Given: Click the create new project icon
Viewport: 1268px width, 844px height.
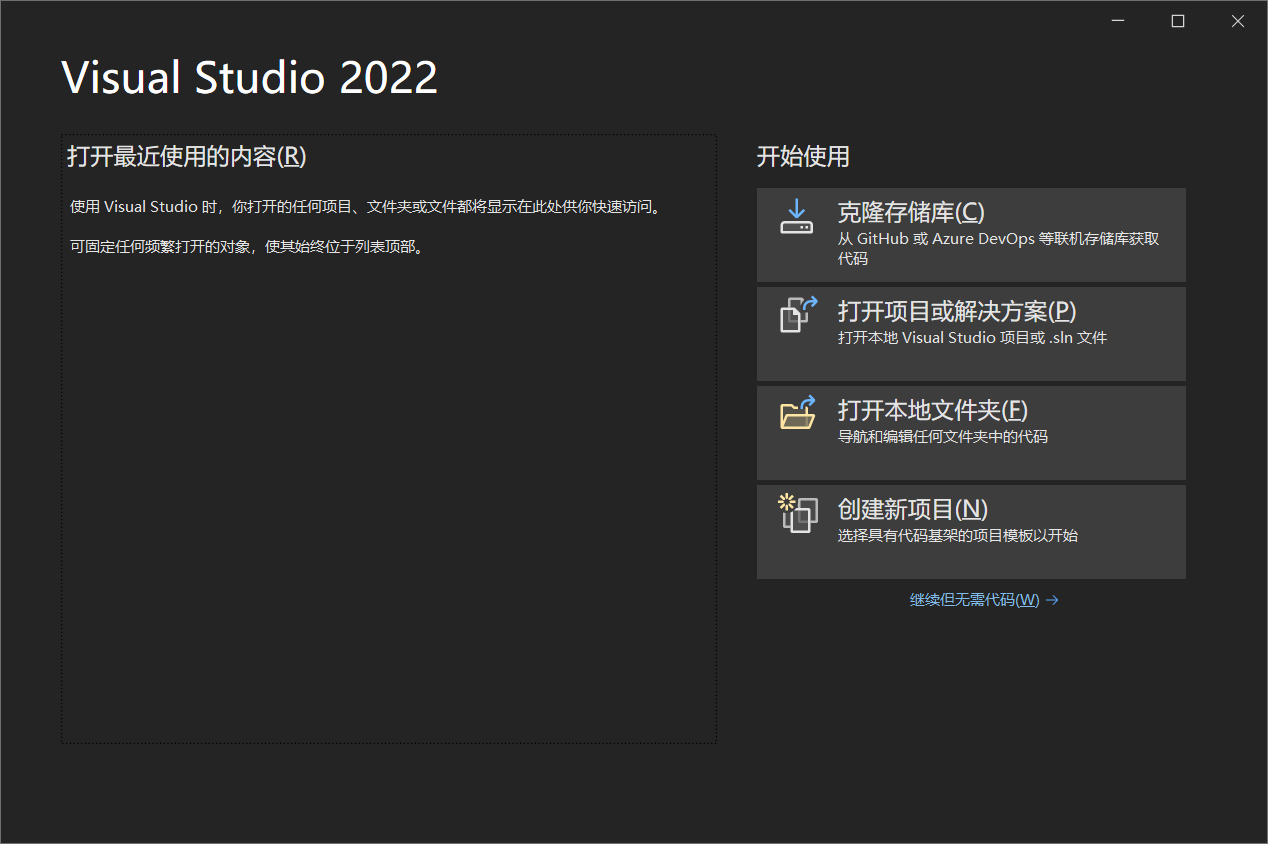Looking at the screenshot, I should click(x=798, y=512).
